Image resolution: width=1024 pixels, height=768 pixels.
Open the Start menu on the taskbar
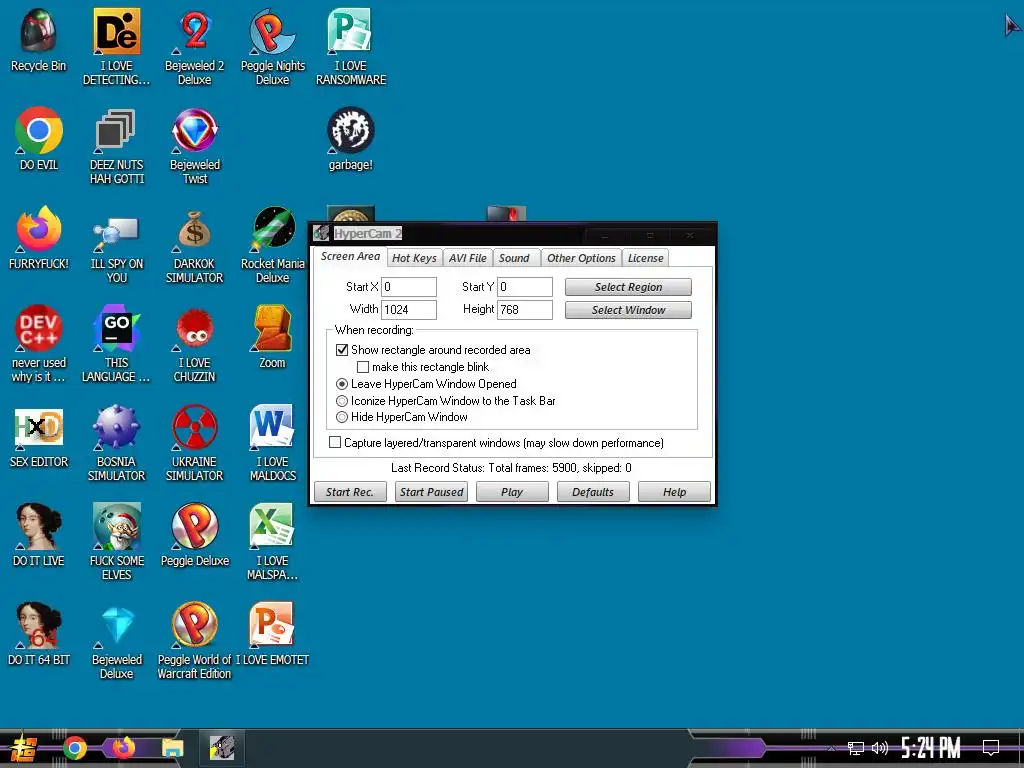(24, 748)
